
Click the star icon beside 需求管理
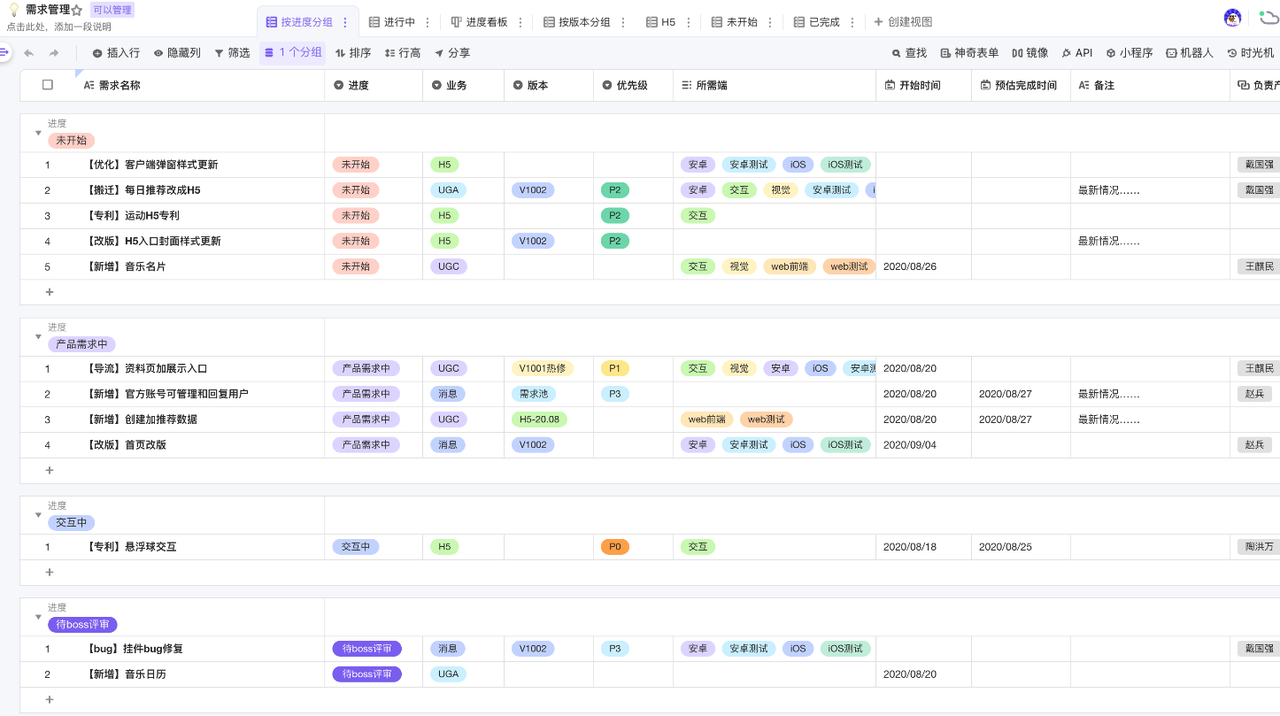[77, 10]
